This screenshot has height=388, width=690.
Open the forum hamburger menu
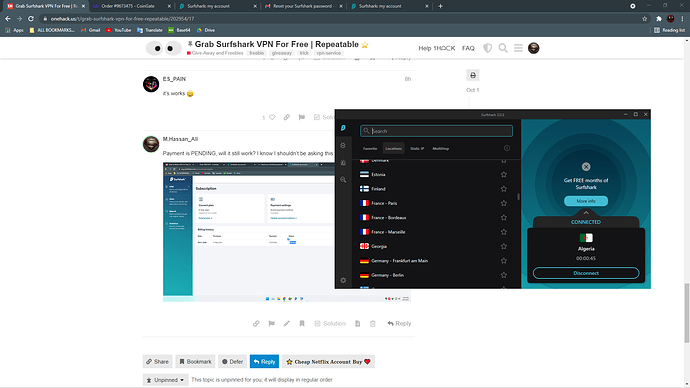[x=518, y=48]
